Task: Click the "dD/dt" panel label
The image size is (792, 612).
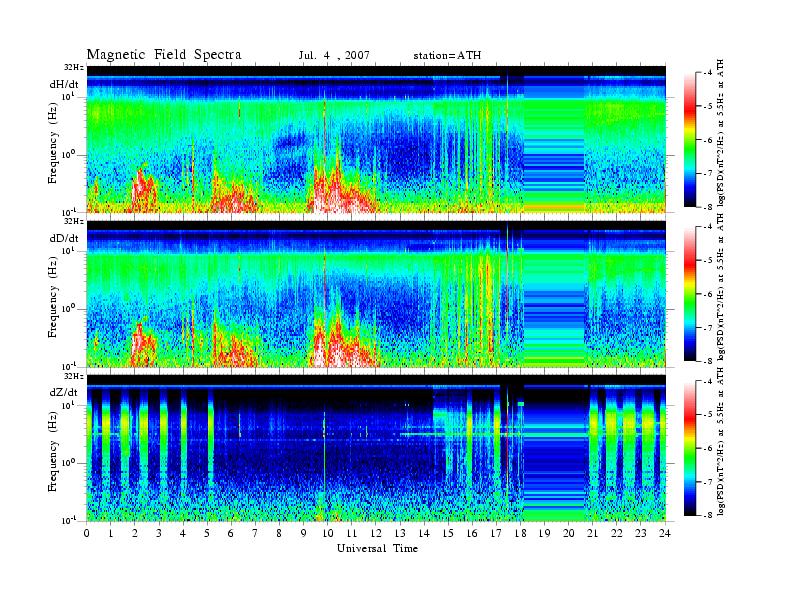Action: coord(64,238)
